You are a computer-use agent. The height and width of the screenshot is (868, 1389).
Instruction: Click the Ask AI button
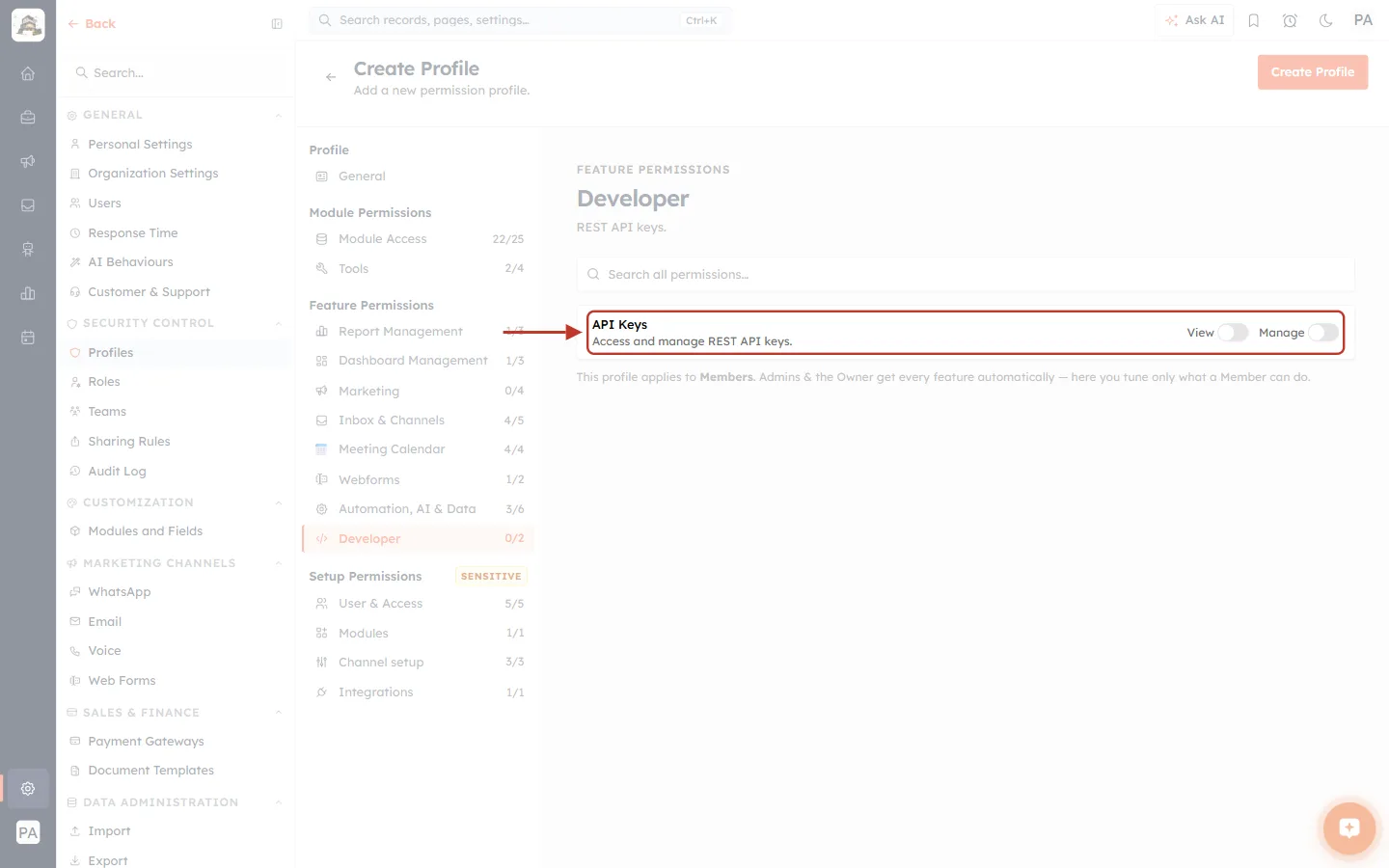pyautogui.click(x=1194, y=20)
